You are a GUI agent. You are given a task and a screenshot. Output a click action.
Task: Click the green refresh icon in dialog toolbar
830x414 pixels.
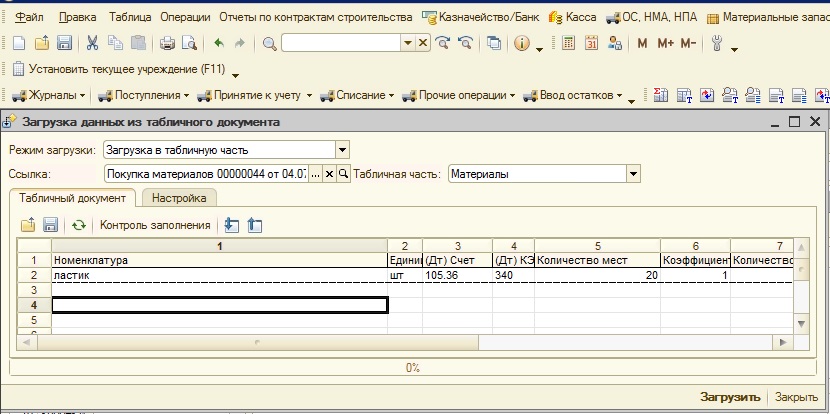click(x=78, y=226)
